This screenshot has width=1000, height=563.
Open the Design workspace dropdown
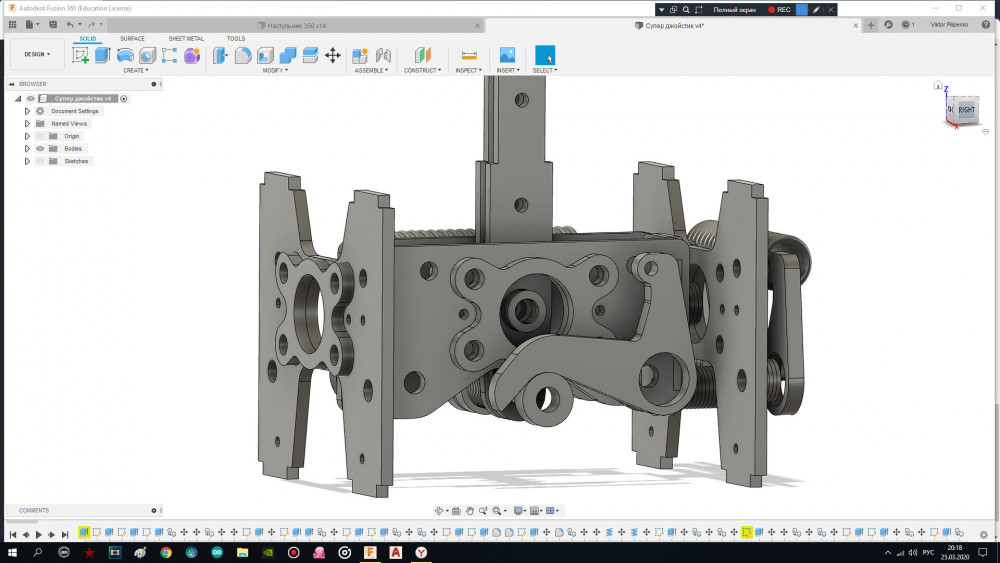point(37,54)
